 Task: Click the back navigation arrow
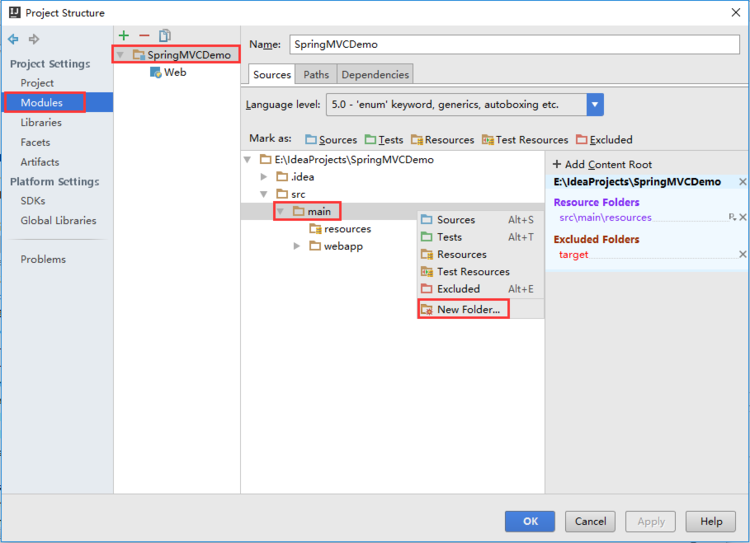13,39
